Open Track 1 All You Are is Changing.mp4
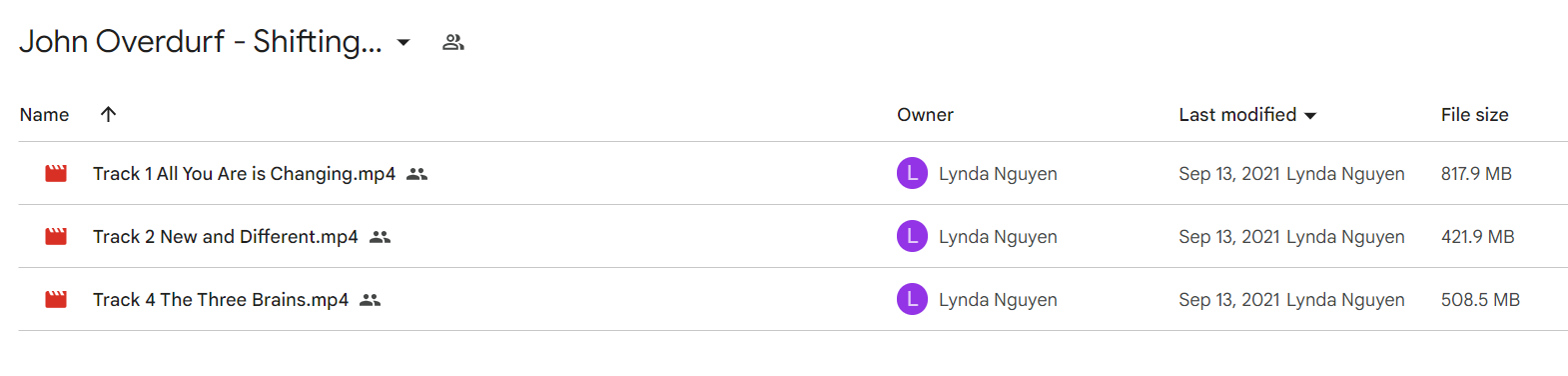This screenshot has height=376, width=1568. (x=244, y=174)
